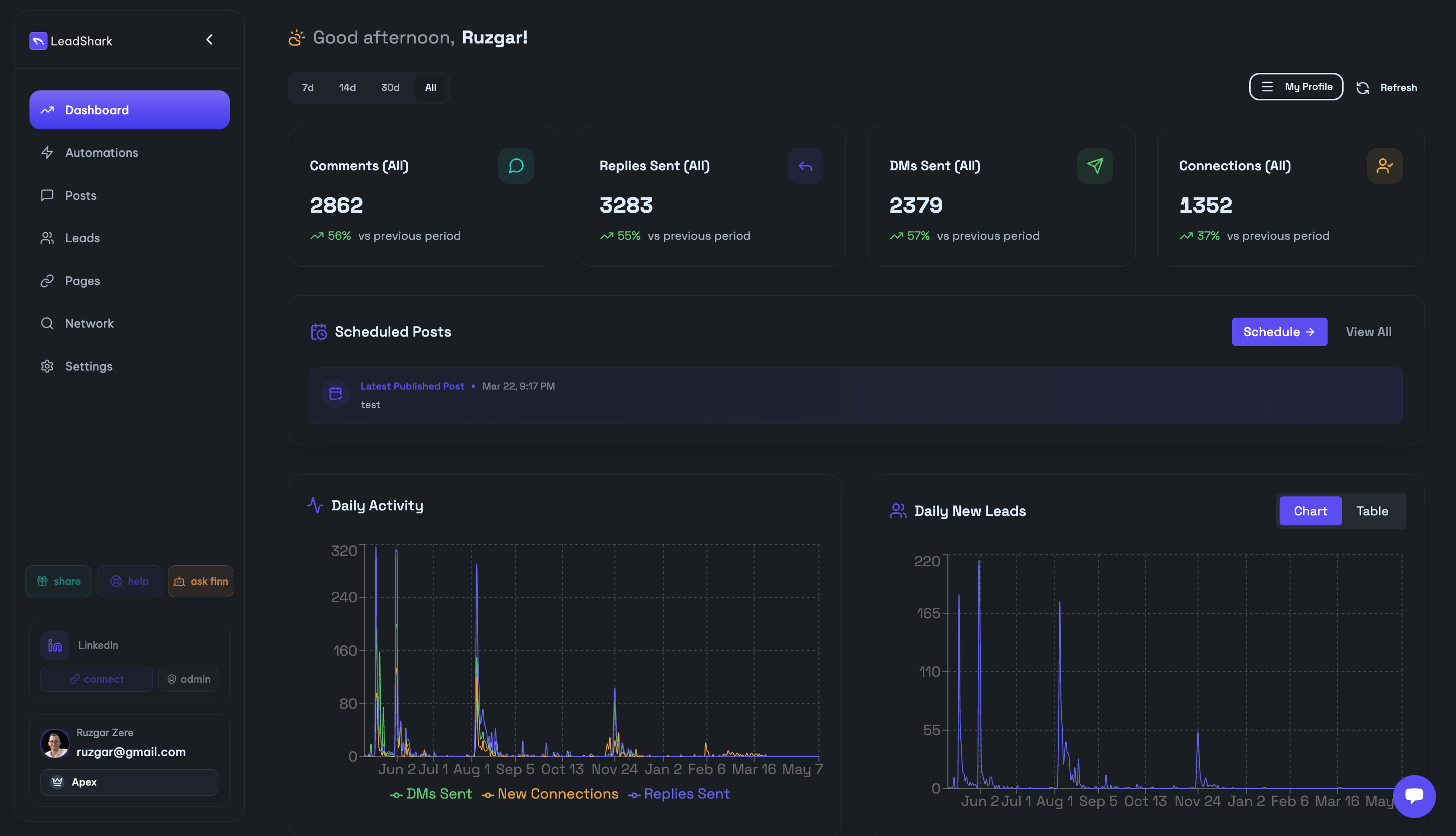Select the 7d time range tab
Image resolution: width=1456 pixels, height=836 pixels.
(x=308, y=88)
